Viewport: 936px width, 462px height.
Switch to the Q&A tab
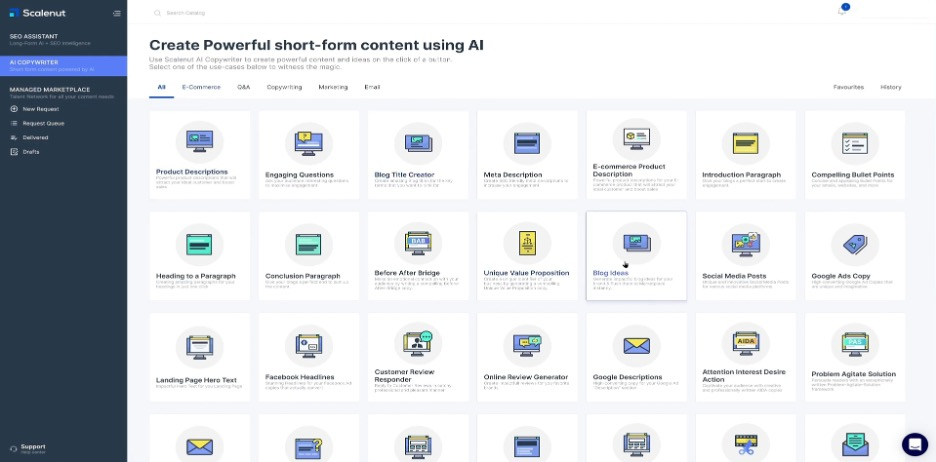coord(244,87)
